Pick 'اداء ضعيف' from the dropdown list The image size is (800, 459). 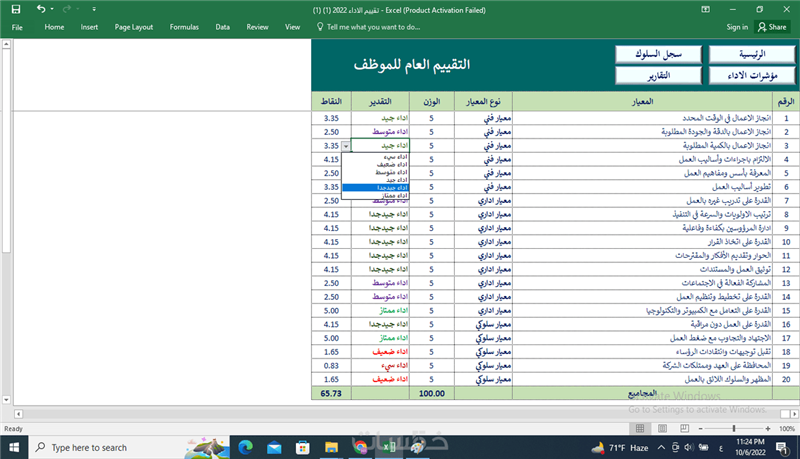pyautogui.click(x=378, y=164)
